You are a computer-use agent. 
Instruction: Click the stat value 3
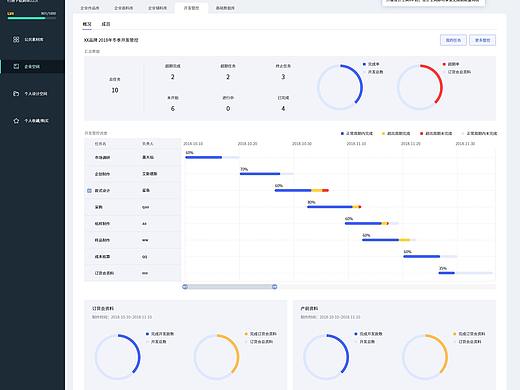283,77
